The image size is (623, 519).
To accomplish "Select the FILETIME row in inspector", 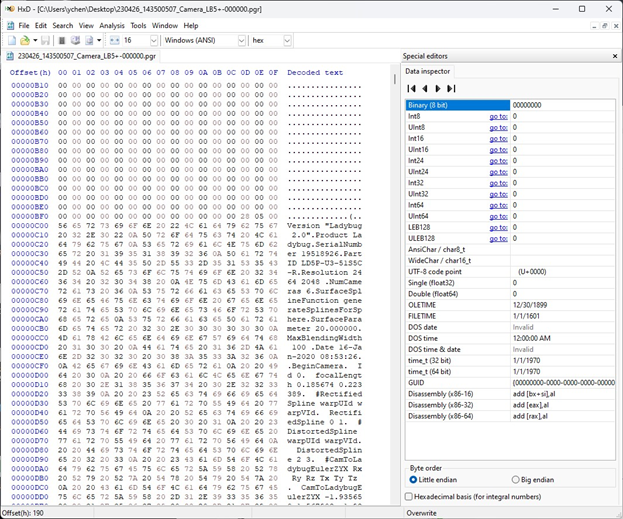I will pos(510,316).
